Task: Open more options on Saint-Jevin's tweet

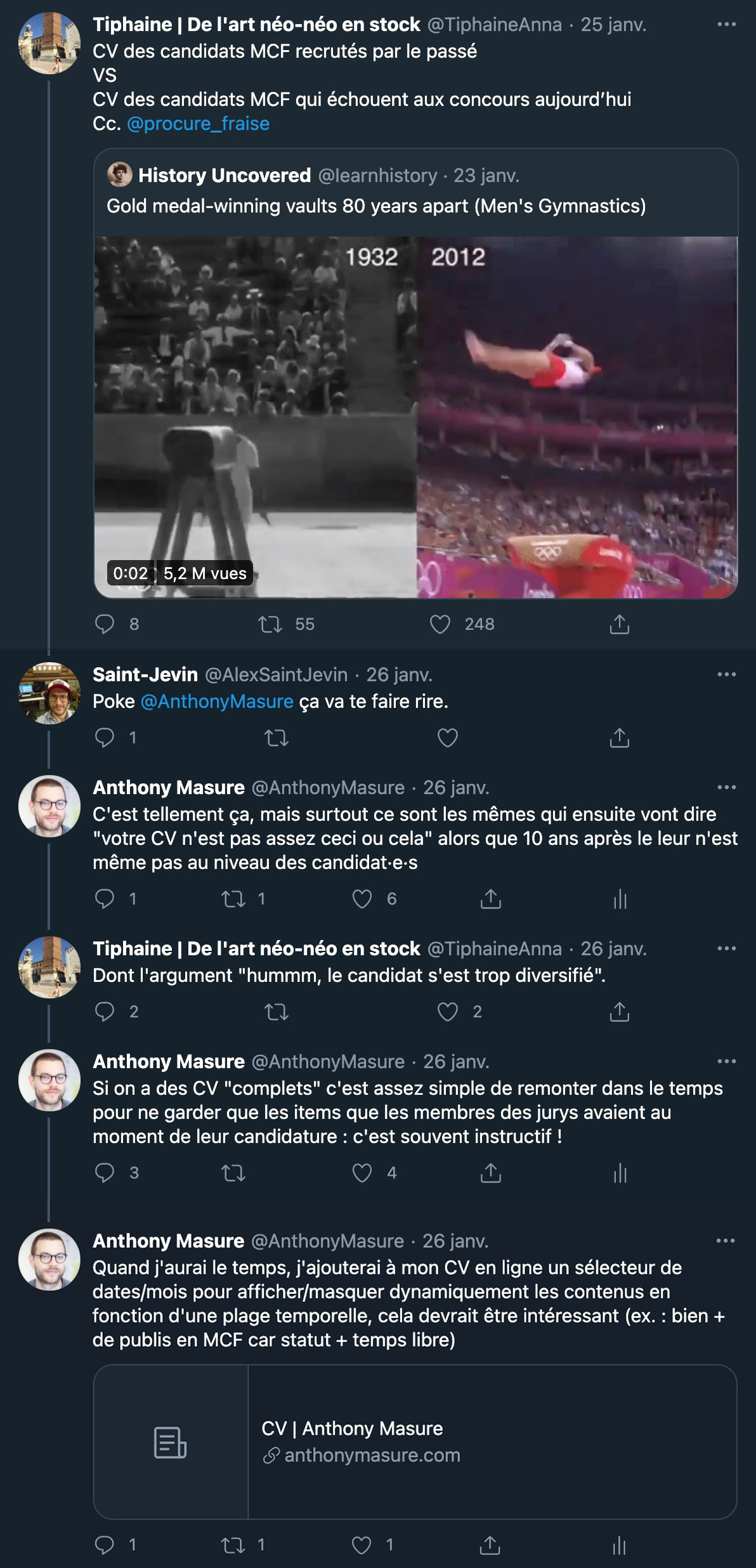Action: (x=726, y=674)
